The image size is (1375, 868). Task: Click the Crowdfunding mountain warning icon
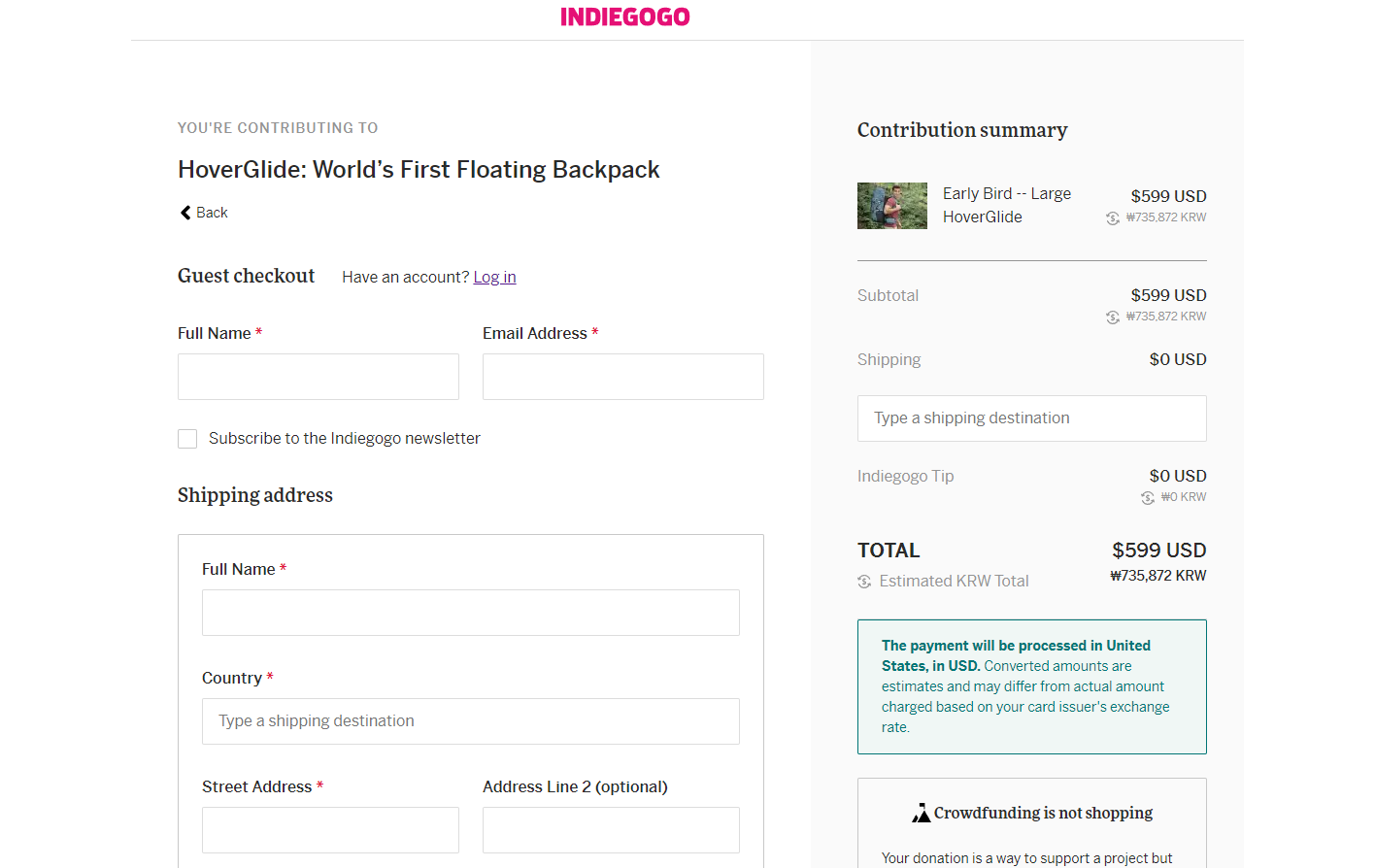922,813
